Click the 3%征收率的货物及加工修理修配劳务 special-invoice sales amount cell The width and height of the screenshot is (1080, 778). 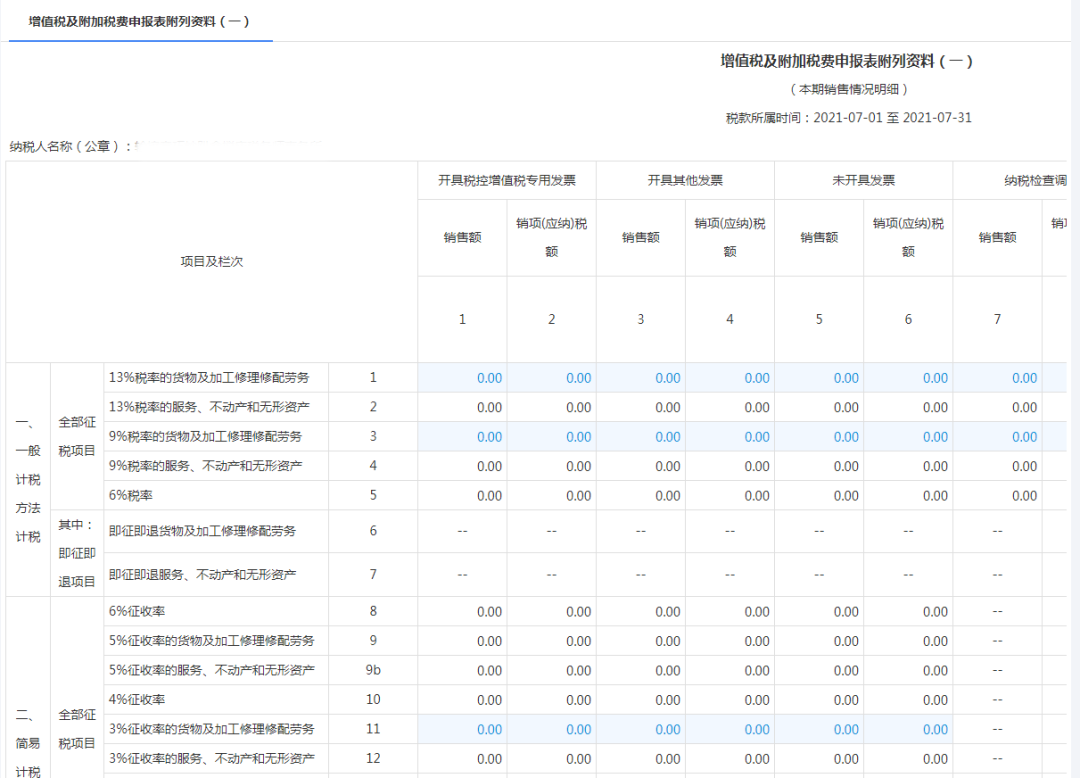coord(462,729)
